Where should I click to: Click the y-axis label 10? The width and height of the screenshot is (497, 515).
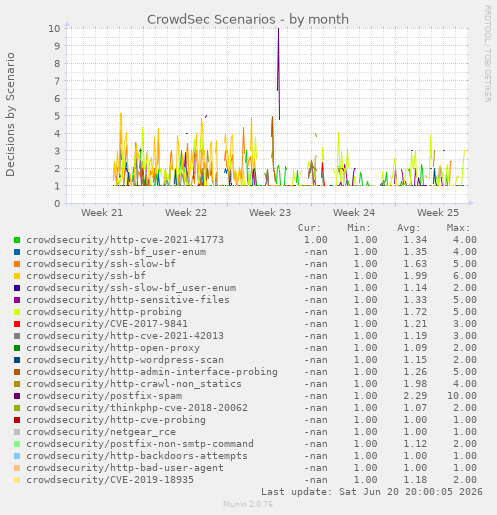pos(55,29)
